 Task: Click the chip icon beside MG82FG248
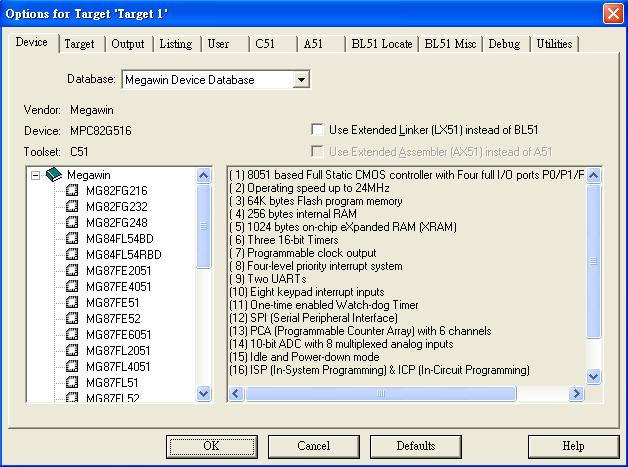tap(72, 223)
